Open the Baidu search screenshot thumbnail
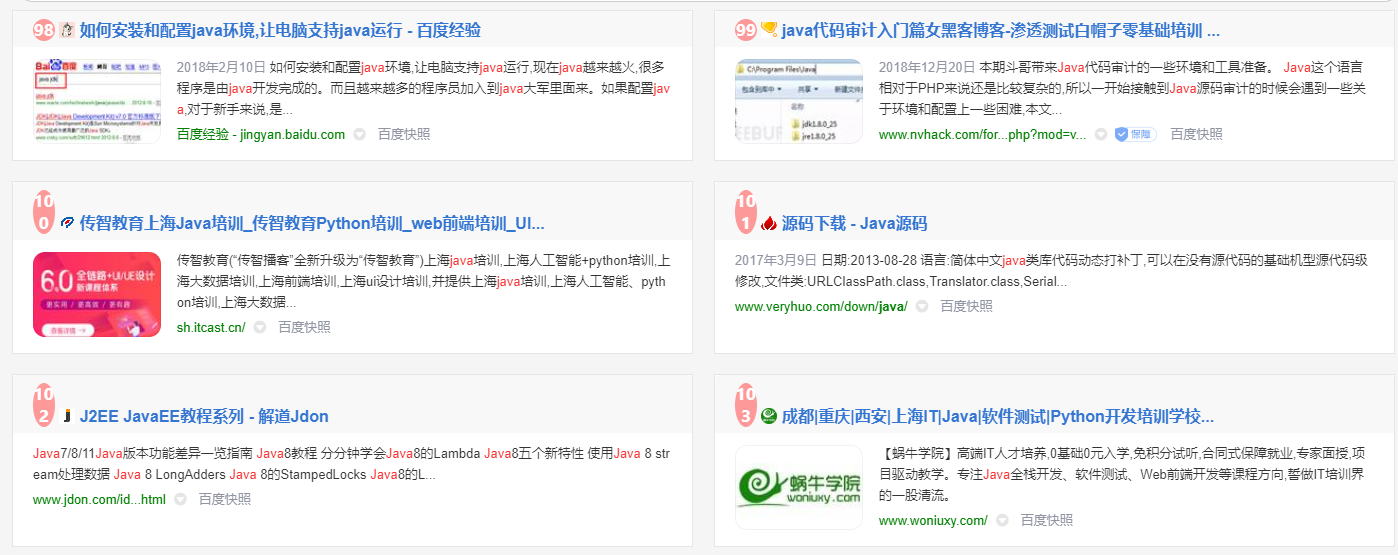 pos(97,101)
